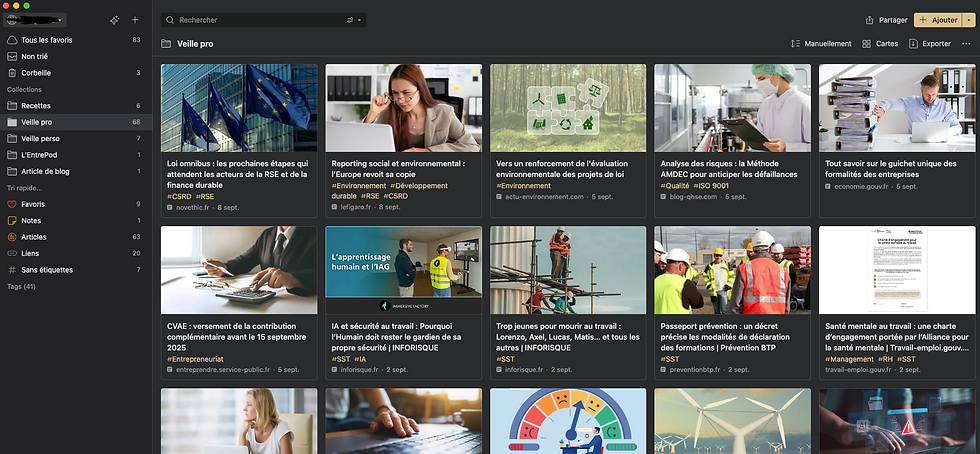The image size is (980, 454).
Task: Click the #Entrepreneuriat tag
Action: coord(196,359)
